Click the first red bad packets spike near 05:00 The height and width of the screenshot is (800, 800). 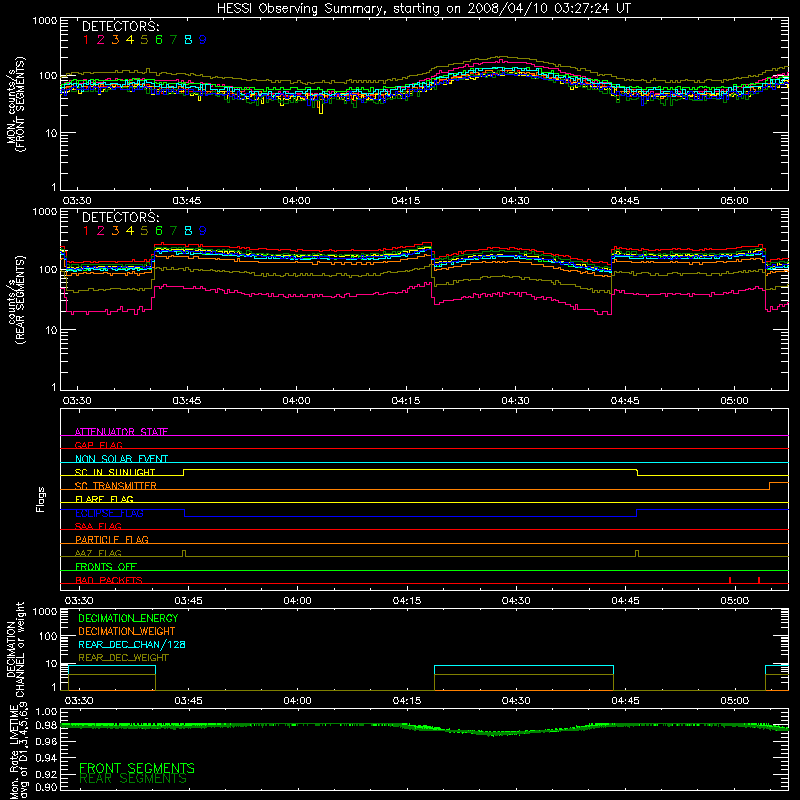730,580
